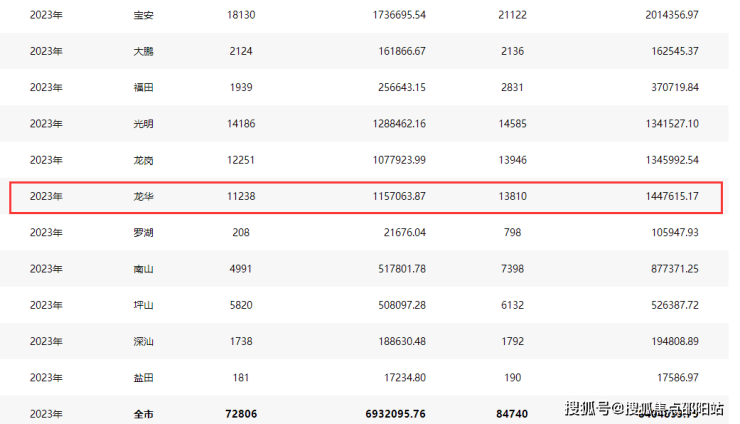Image resolution: width=740 pixels, height=424 pixels.
Task: Click the 盐田 district cell
Action: coord(143,378)
